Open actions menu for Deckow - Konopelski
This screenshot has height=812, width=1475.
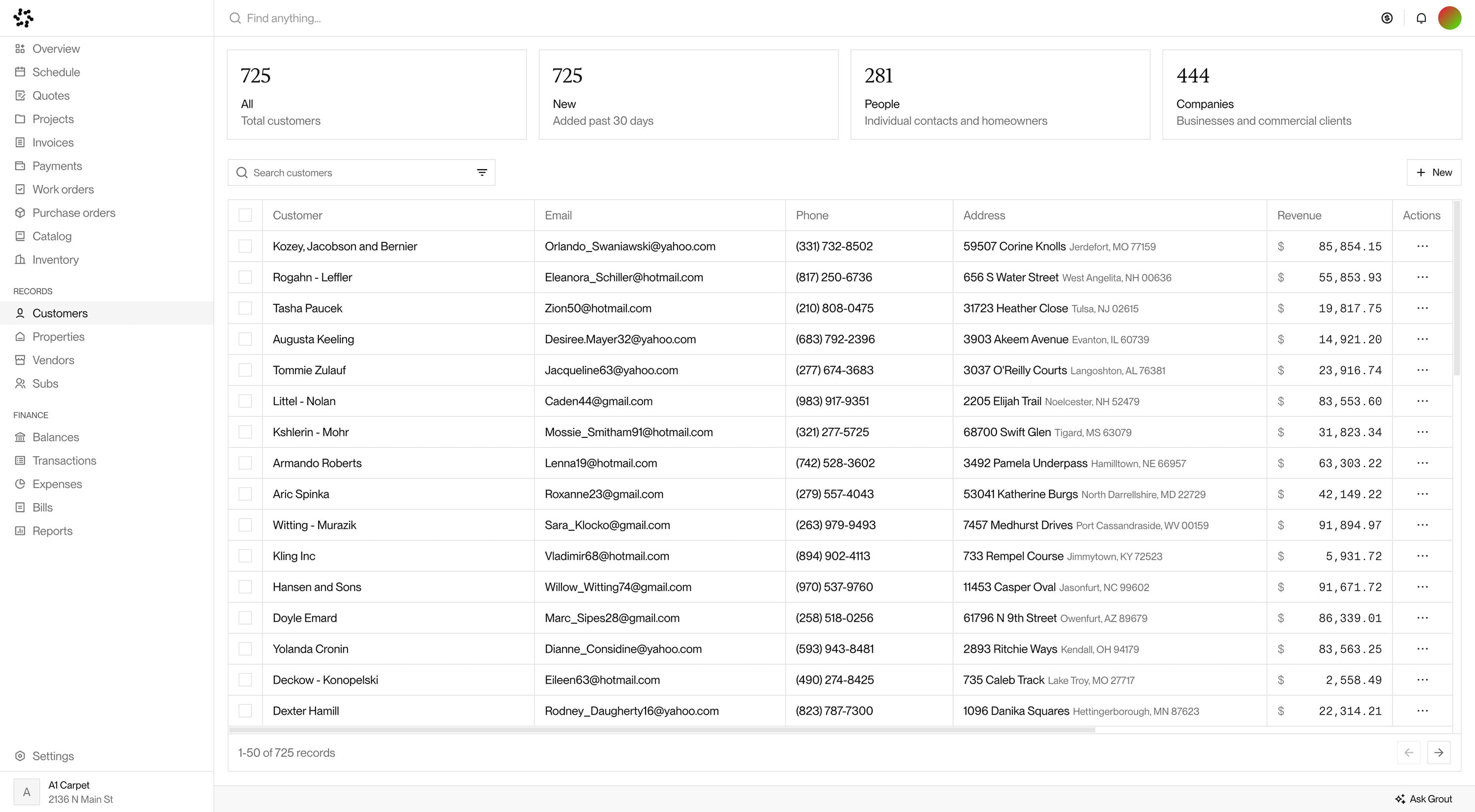pos(1422,680)
